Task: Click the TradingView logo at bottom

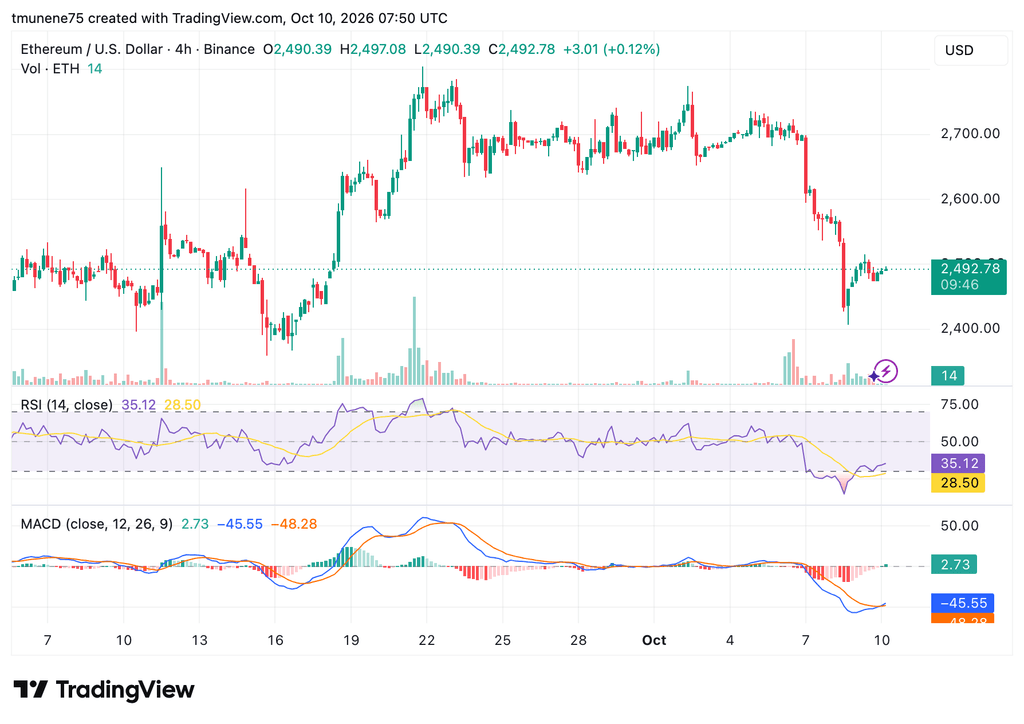Action: [104, 689]
